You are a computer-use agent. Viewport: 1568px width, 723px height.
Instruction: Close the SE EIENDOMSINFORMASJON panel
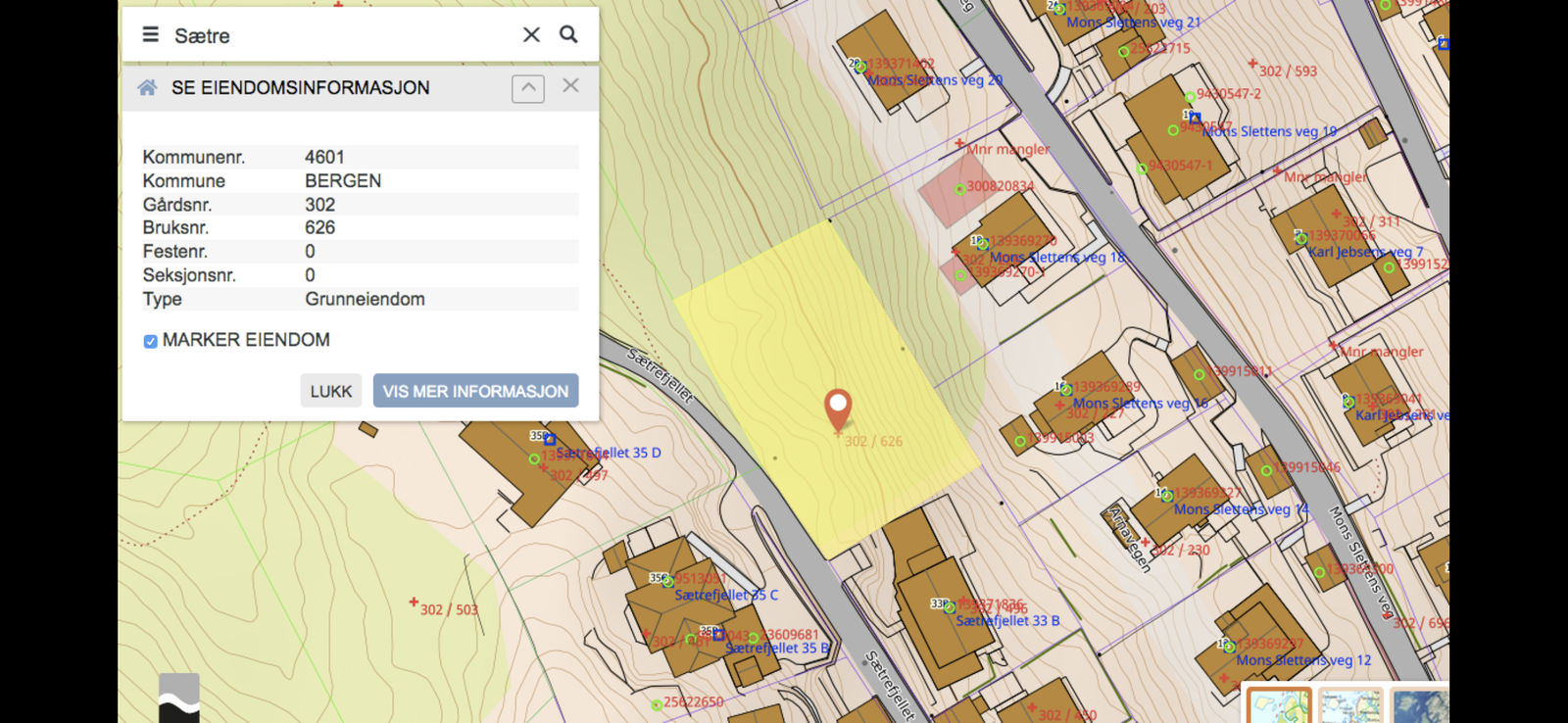tap(570, 86)
